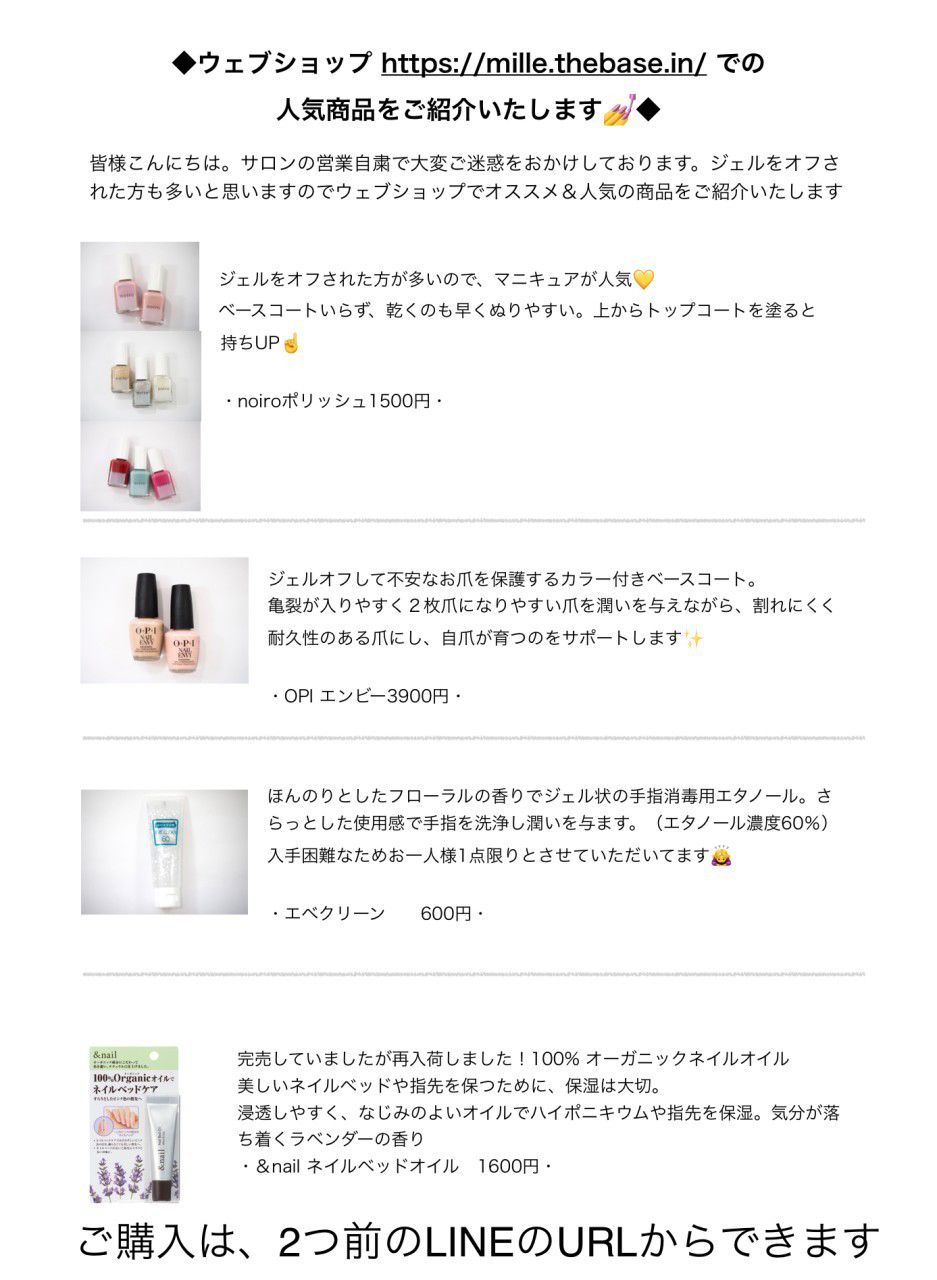Click the pink noiro polish photo
Image resolution: width=937 pixels, height=1280 pixels.
[140, 286]
